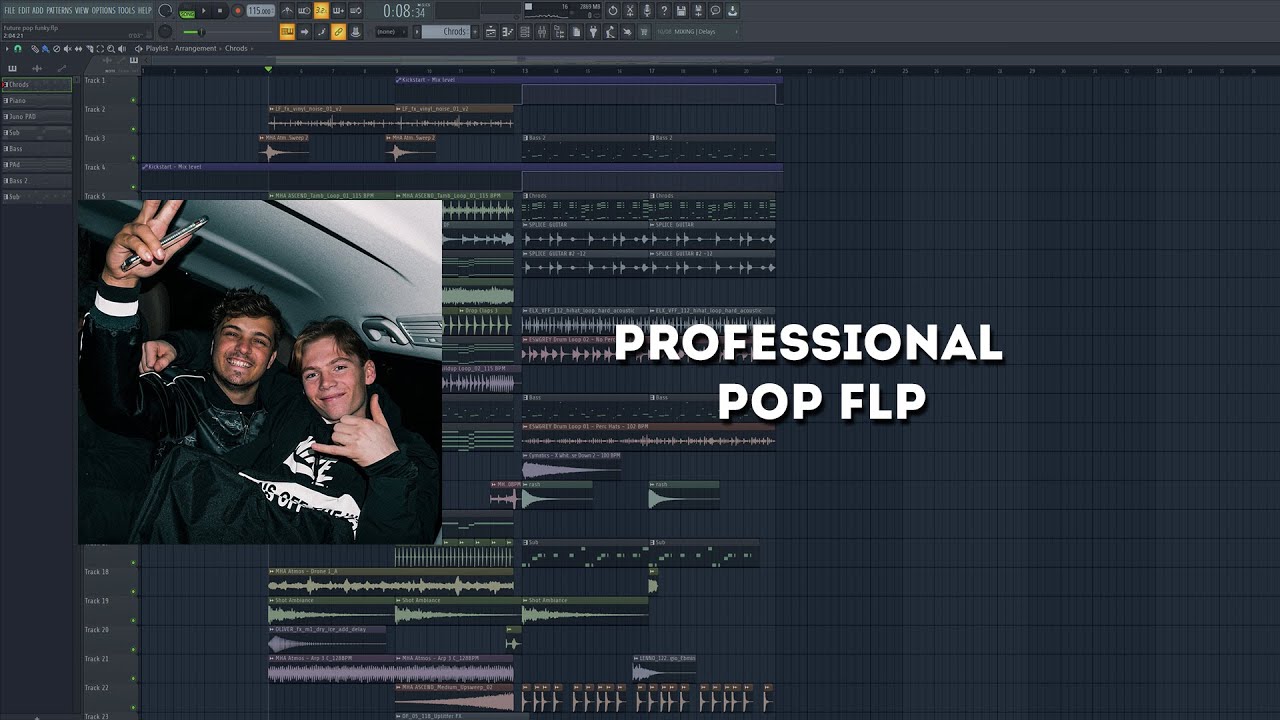Select the playlist Zoom tool
The height and width of the screenshot is (720, 1280).
pos(111,48)
